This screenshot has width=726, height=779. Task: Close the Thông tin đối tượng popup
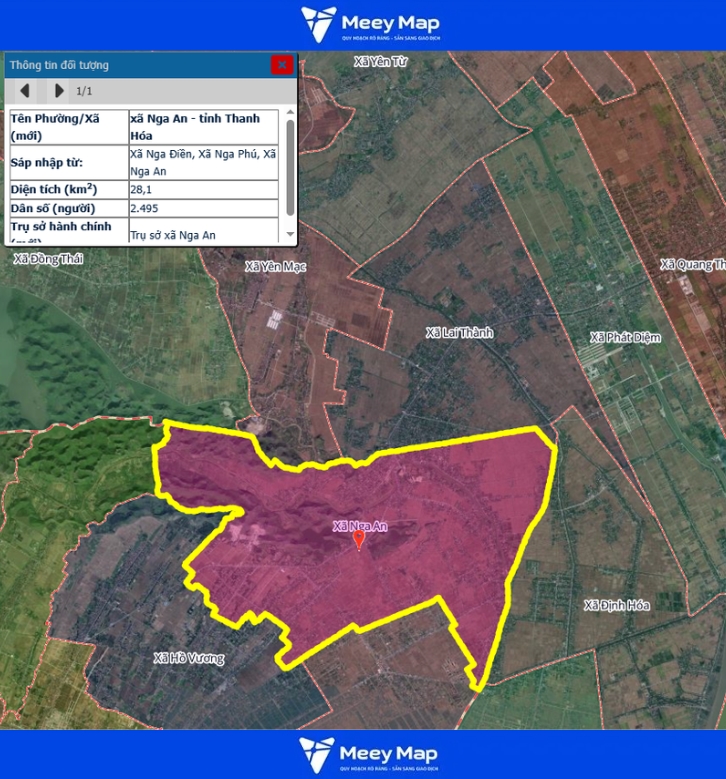tap(282, 65)
